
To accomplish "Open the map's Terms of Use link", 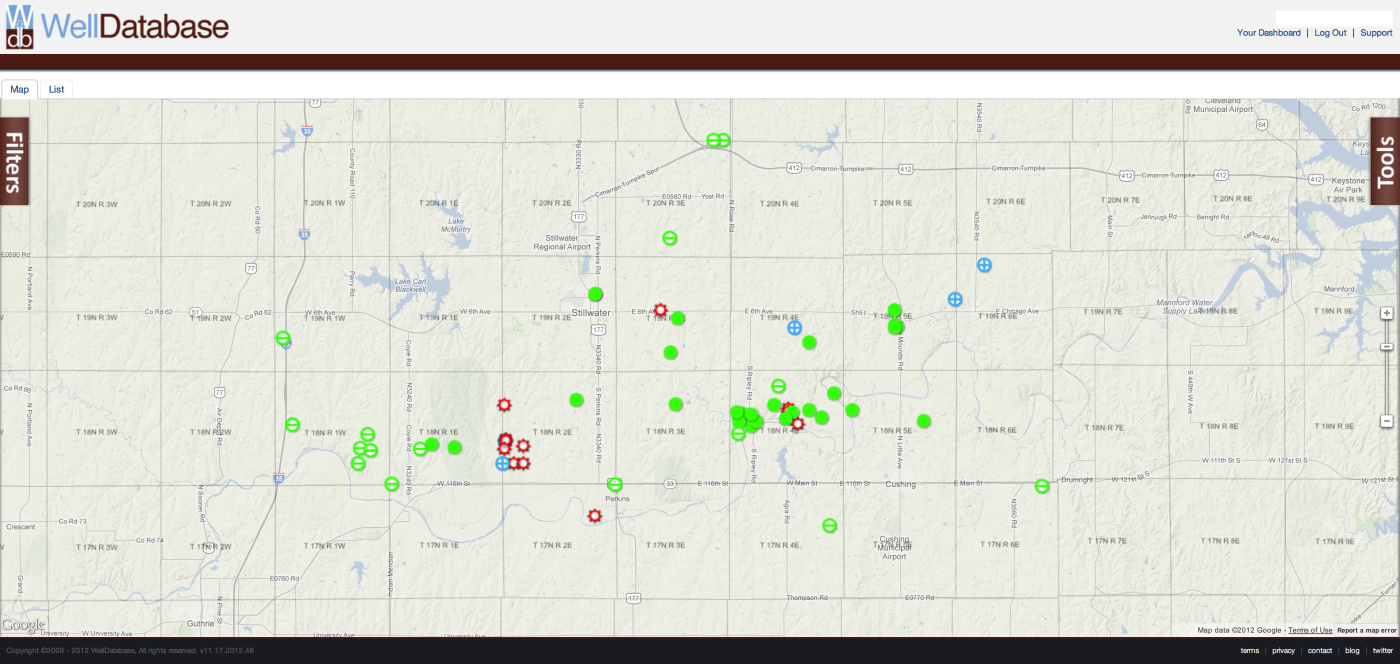I will click(1310, 630).
